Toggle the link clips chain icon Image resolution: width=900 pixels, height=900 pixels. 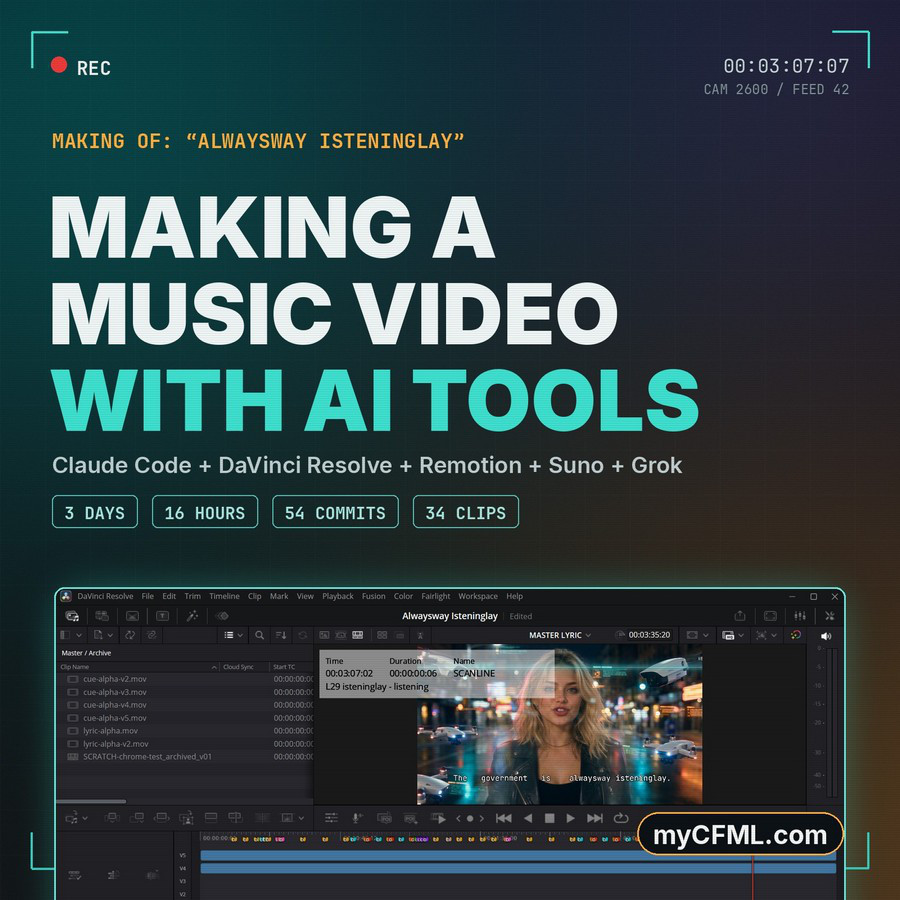[152, 635]
